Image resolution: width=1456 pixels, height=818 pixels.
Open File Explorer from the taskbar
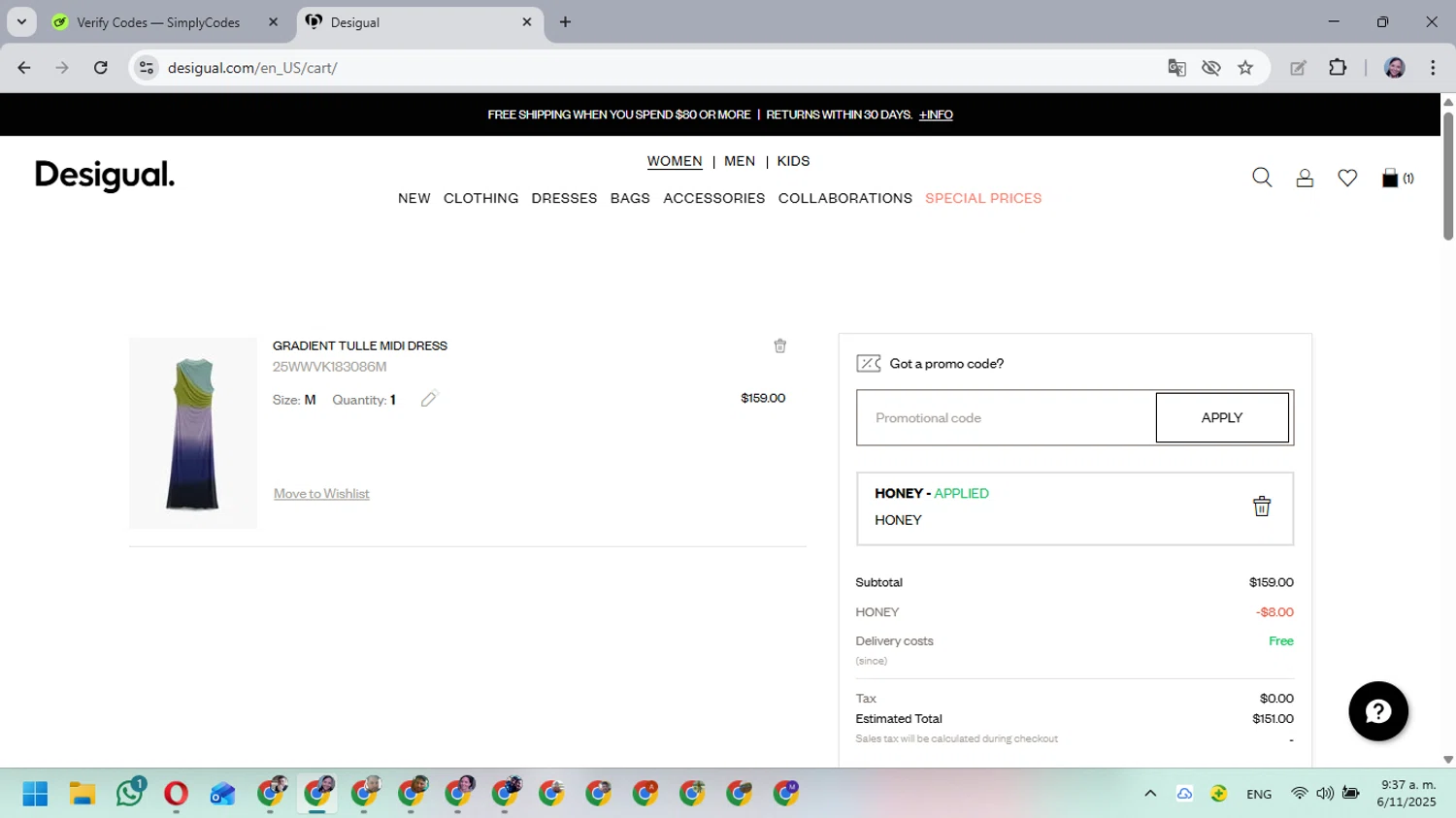point(83,794)
